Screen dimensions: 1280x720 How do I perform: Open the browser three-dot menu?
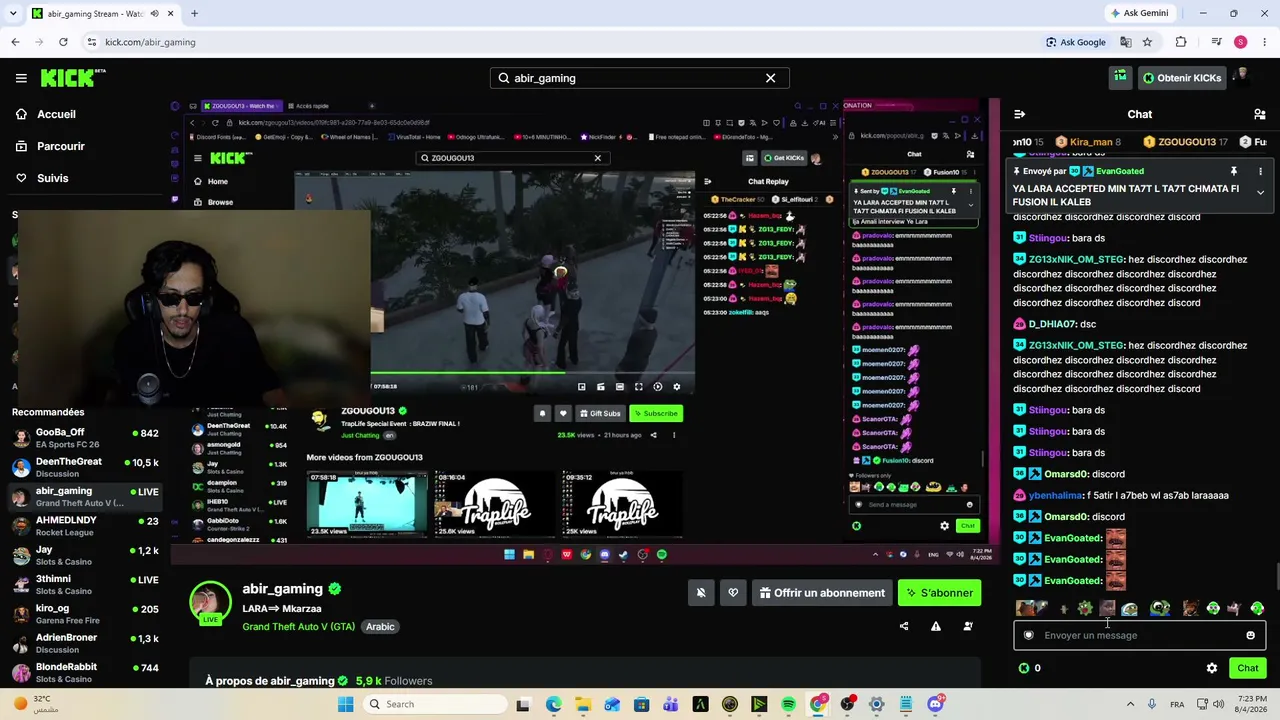(x=1264, y=42)
